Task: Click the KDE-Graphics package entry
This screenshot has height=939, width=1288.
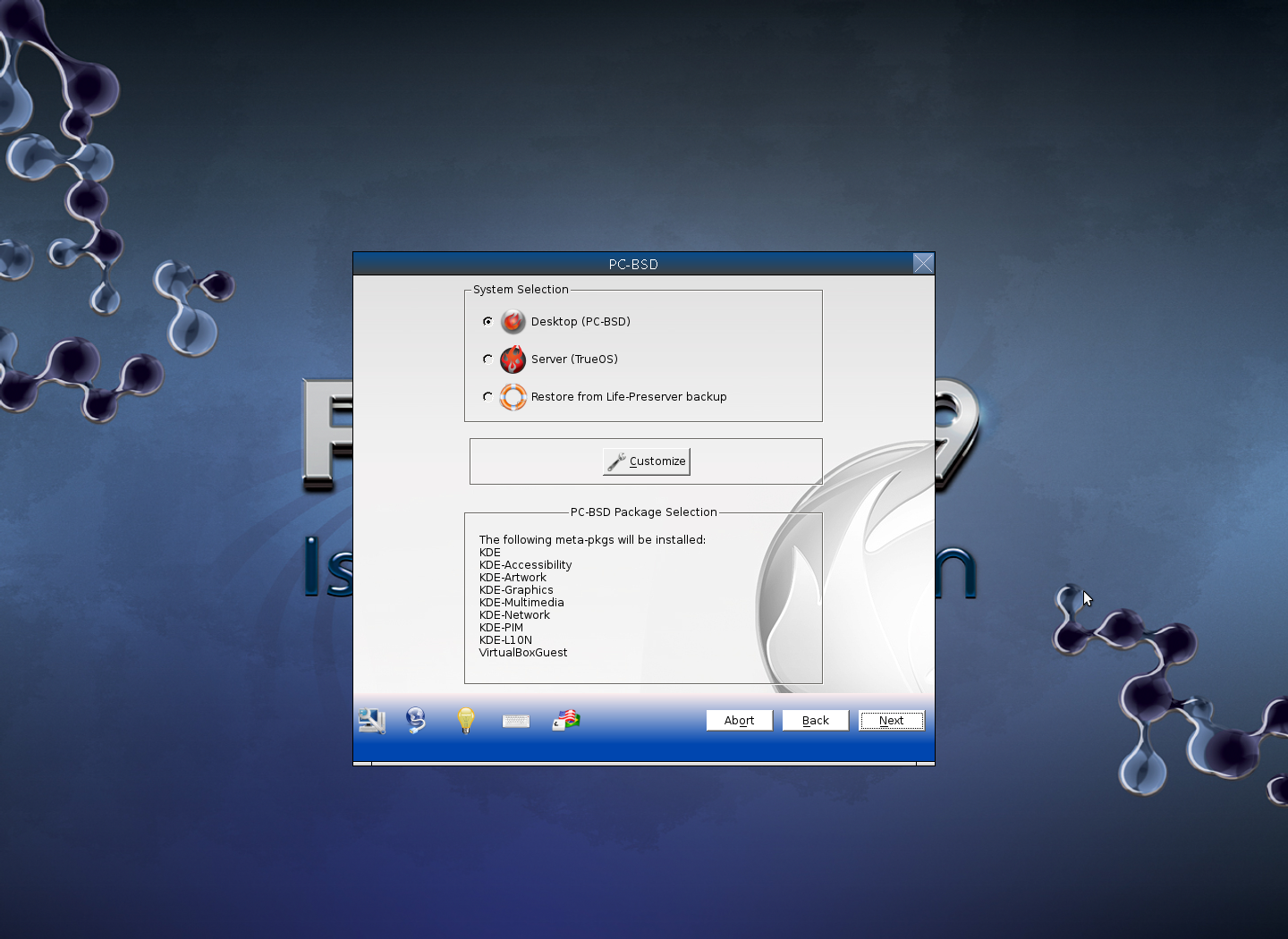Action: click(516, 590)
